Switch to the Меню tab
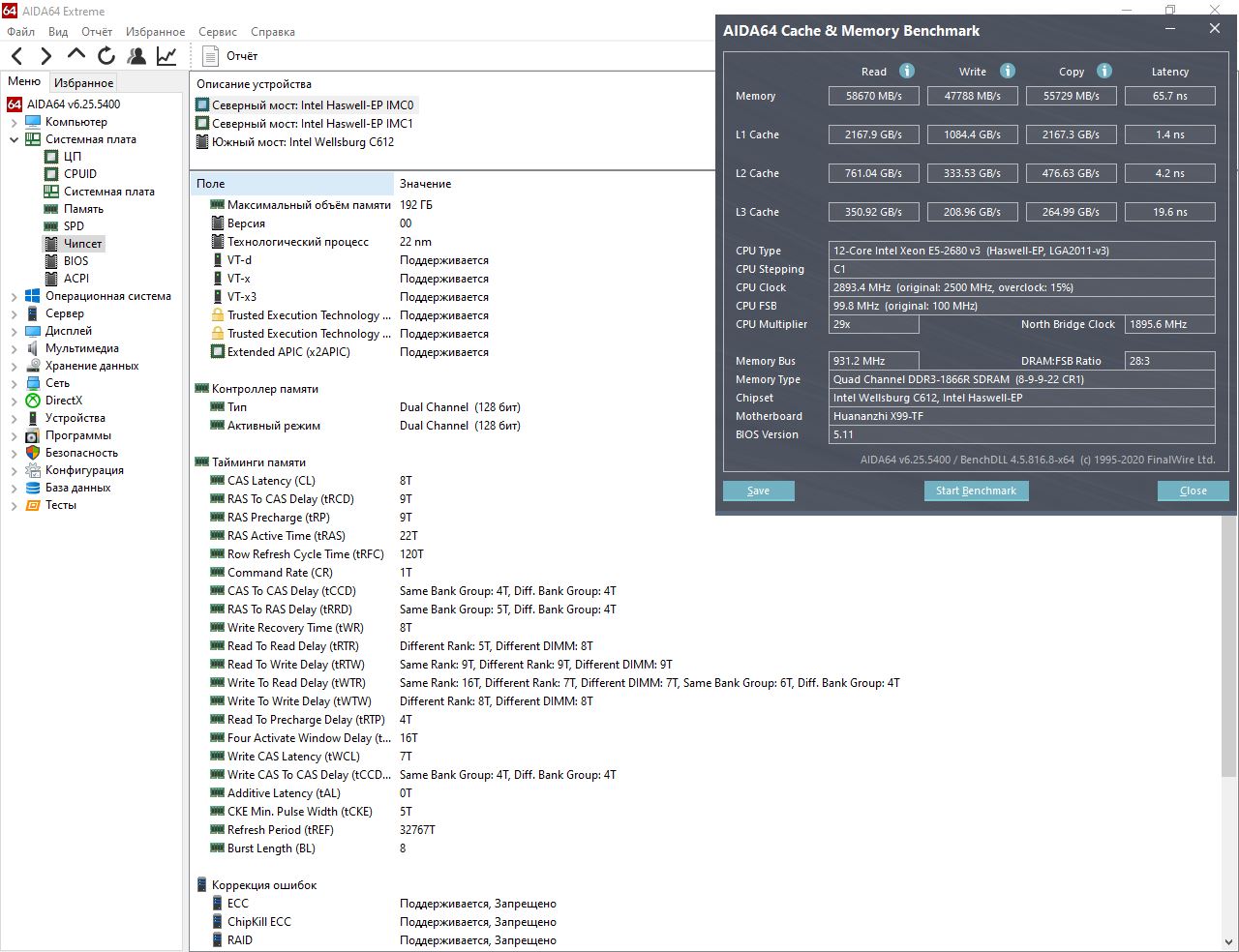The image size is (1239, 952). coord(24,82)
